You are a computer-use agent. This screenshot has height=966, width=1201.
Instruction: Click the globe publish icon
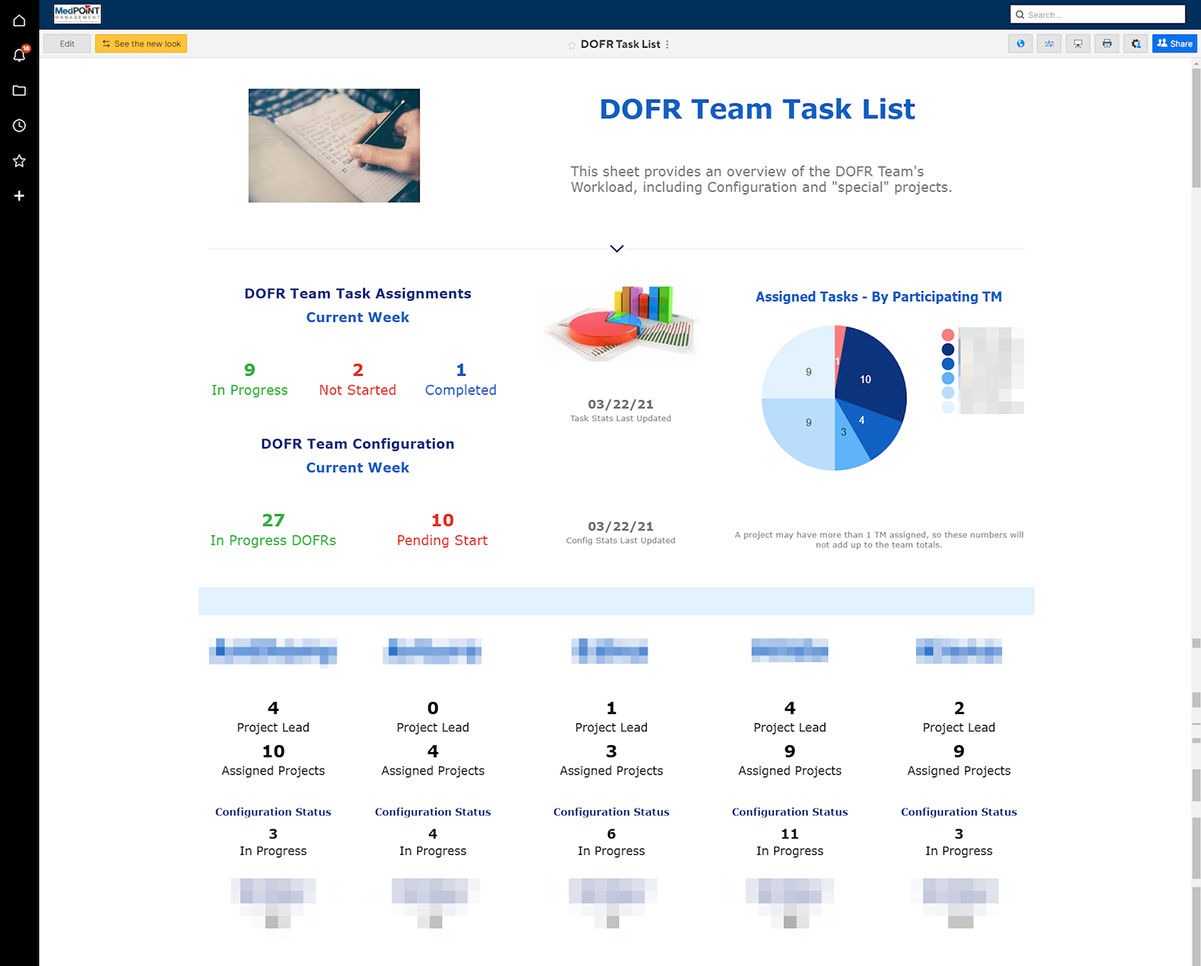coord(1020,44)
